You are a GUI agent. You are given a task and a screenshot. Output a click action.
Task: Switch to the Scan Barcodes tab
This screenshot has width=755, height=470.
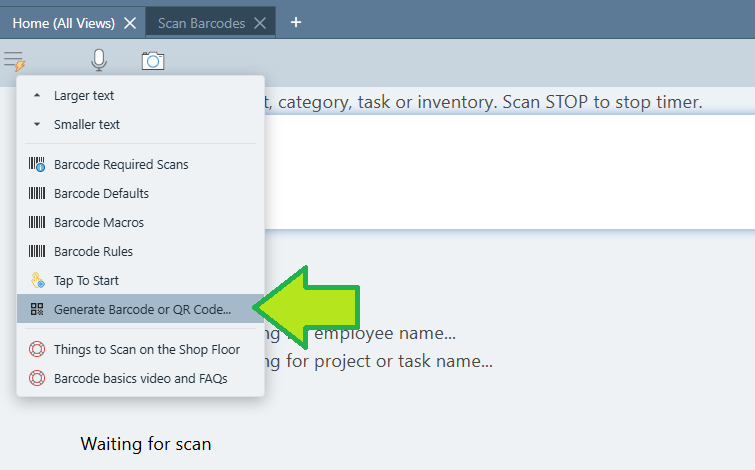[x=201, y=23]
